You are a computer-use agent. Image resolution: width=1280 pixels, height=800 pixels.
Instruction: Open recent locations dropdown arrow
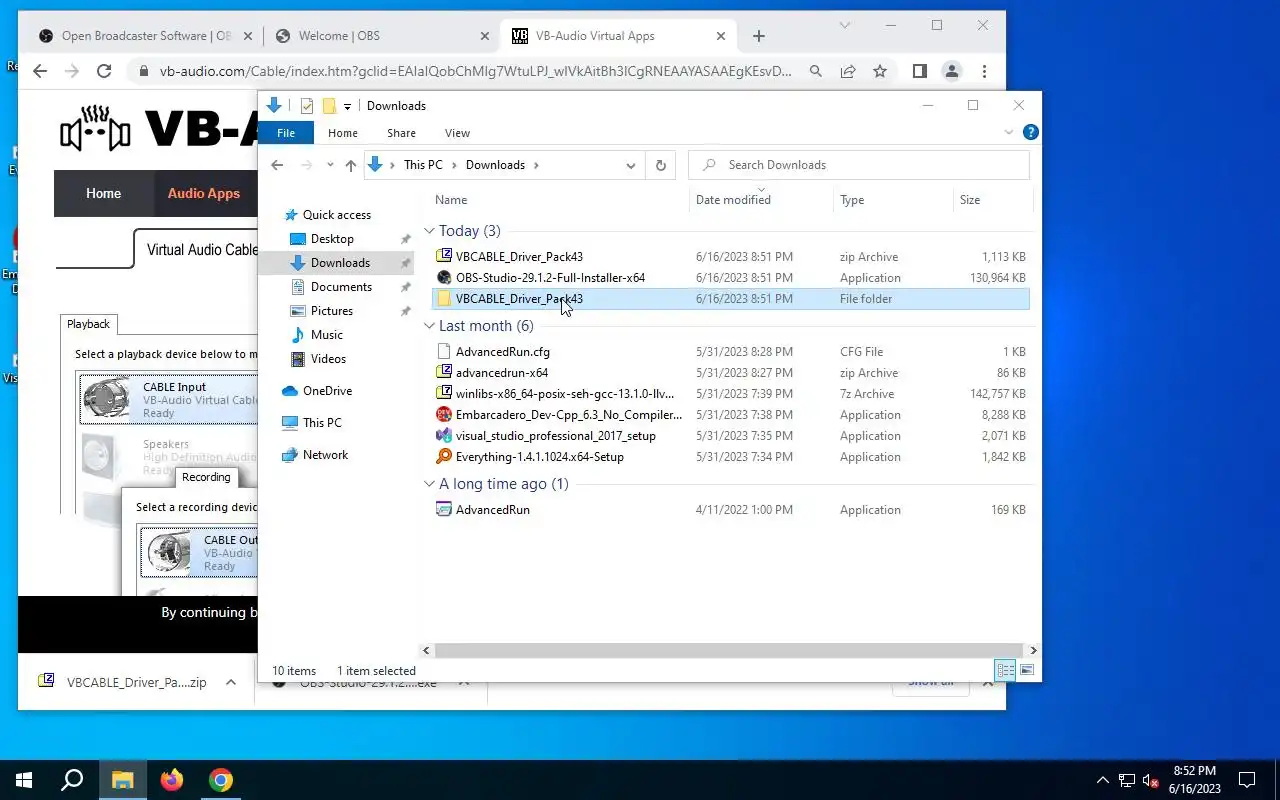330,165
